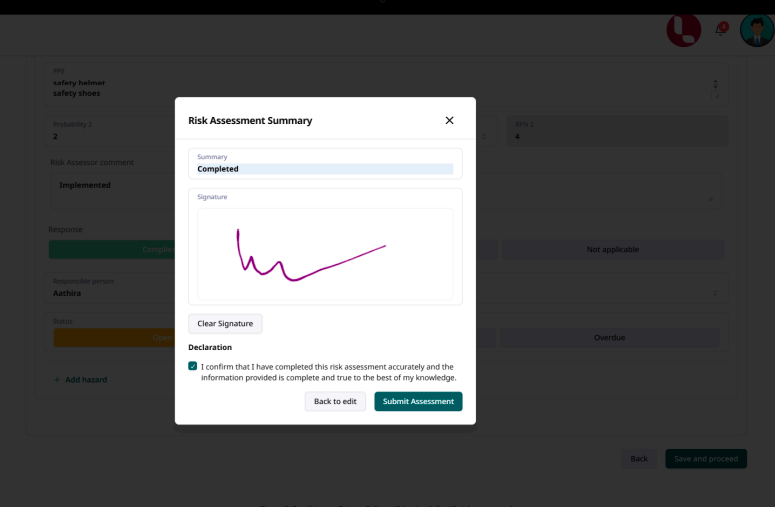The image size is (775, 507).
Task: Open the user profile avatar
Action: tap(756, 30)
